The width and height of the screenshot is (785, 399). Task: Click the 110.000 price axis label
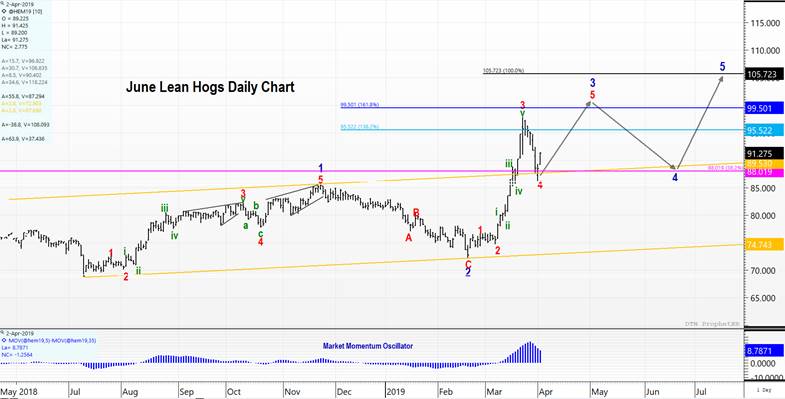click(765, 51)
